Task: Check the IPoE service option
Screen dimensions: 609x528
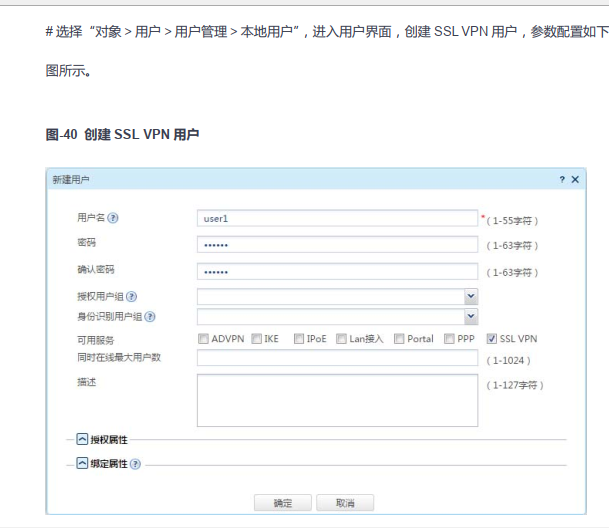Action: point(299,339)
